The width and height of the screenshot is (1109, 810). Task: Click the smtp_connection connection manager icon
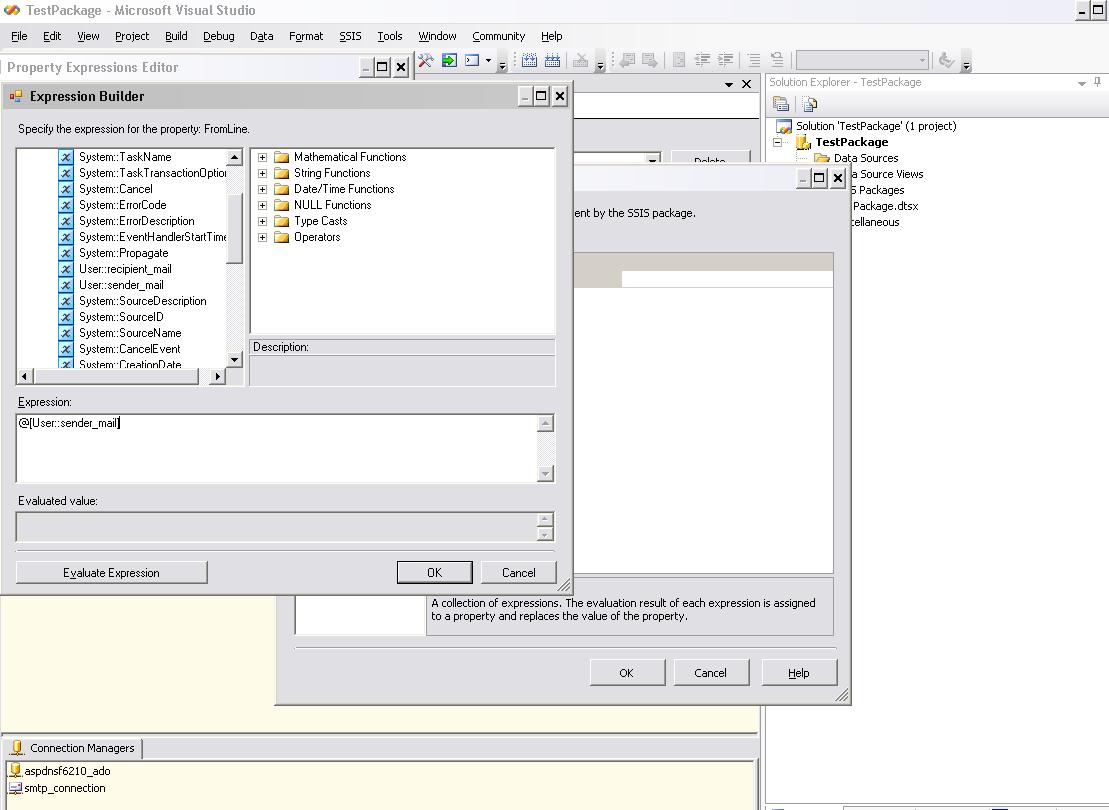pyautogui.click(x=15, y=788)
